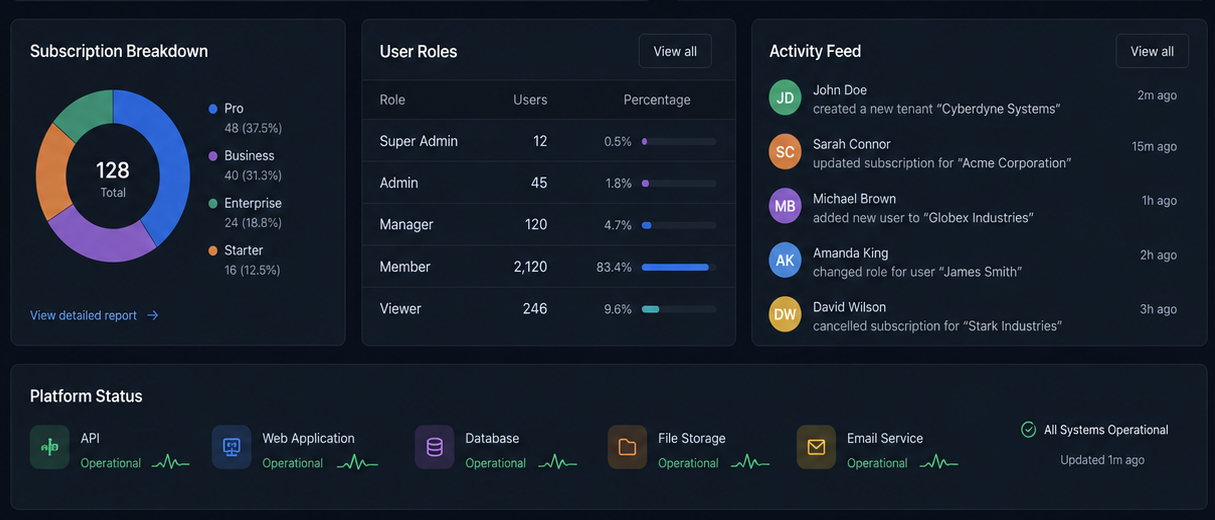Click the All Systems Operational checkmark icon
Image resolution: width=1215 pixels, height=520 pixels.
click(1028, 429)
